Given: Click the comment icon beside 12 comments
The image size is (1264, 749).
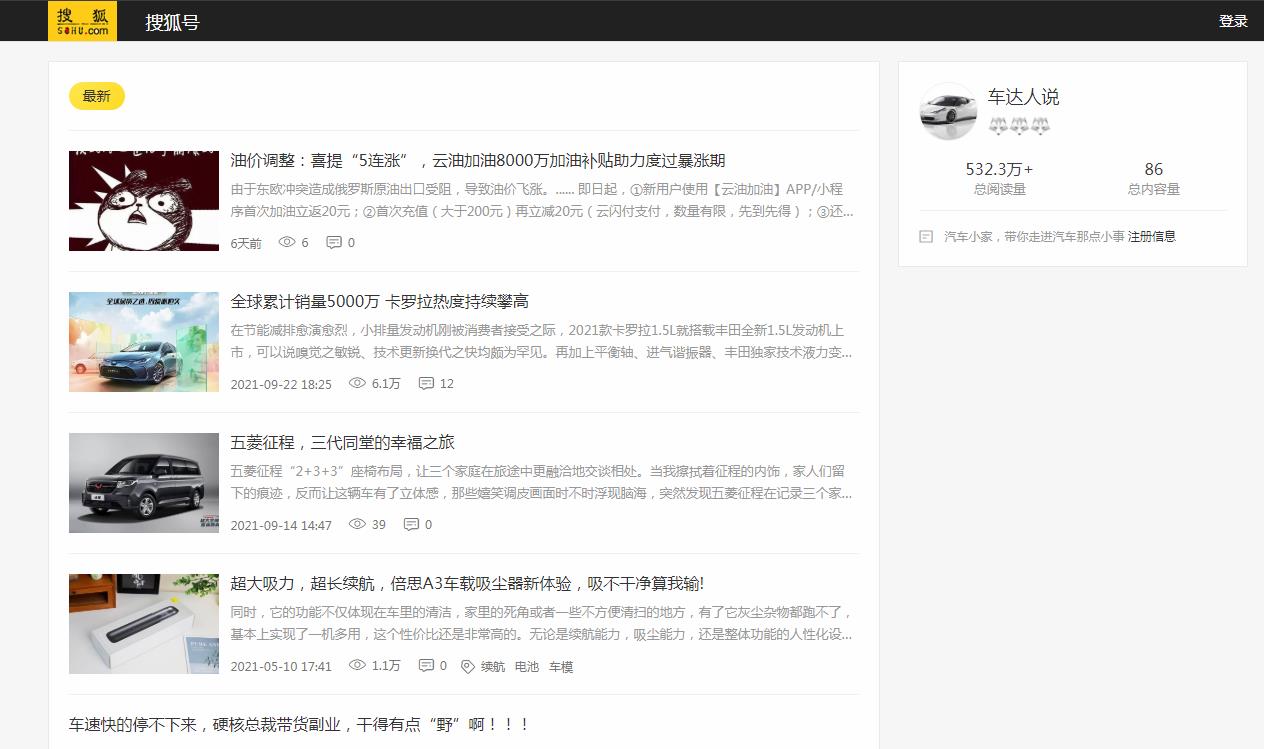Looking at the screenshot, I should 426,383.
